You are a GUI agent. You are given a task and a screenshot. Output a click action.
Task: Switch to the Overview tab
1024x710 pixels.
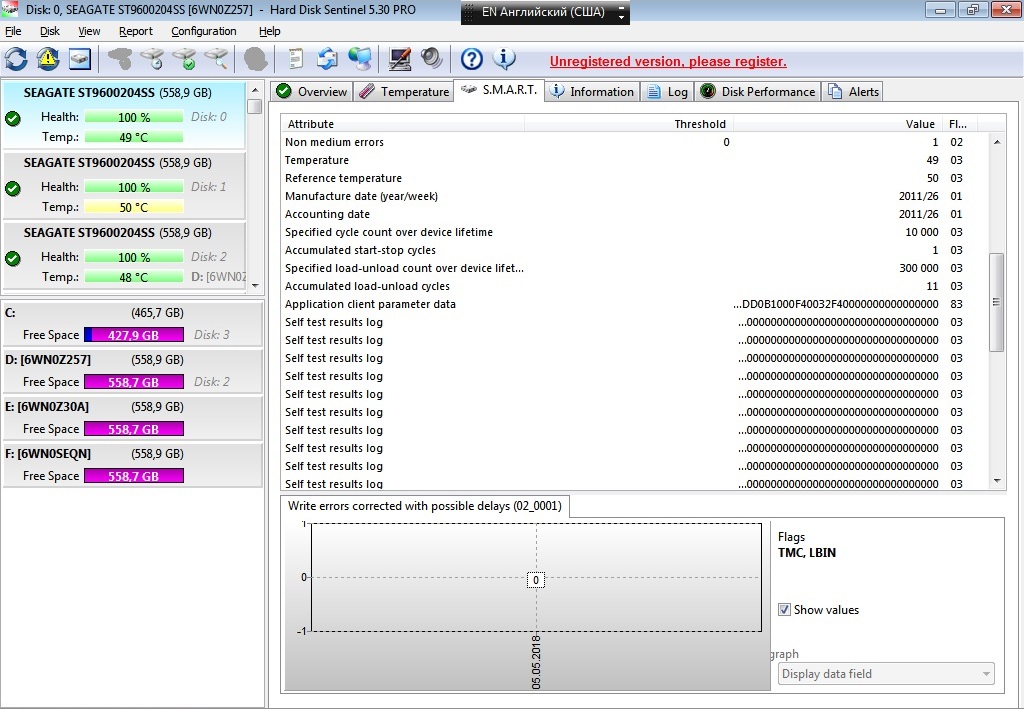[x=312, y=91]
